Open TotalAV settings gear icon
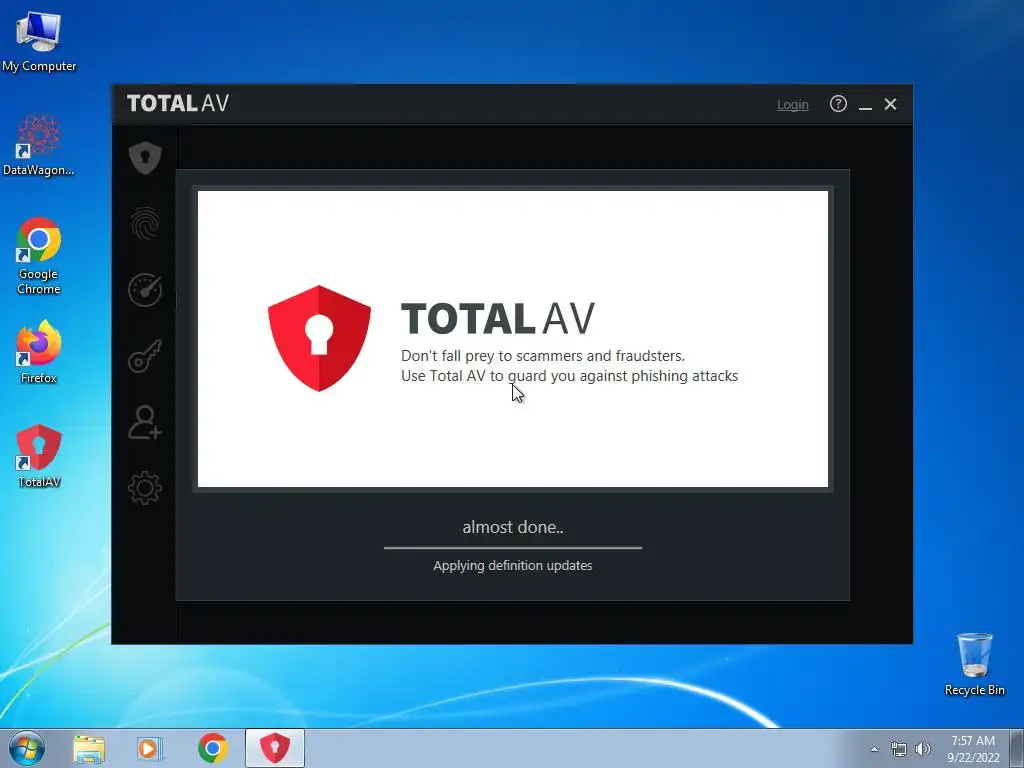 pos(145,488)
